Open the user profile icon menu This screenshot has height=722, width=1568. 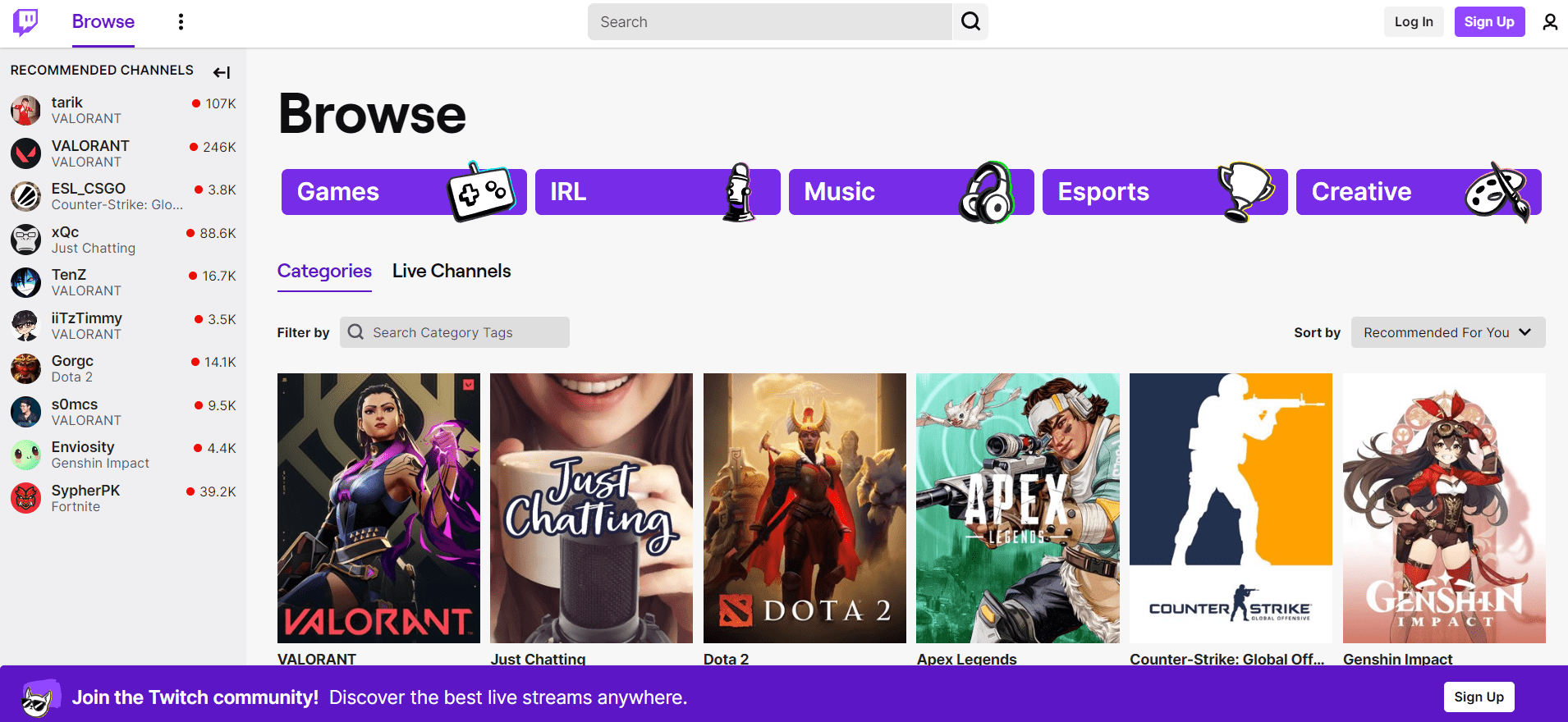[x=1549, y=22]
